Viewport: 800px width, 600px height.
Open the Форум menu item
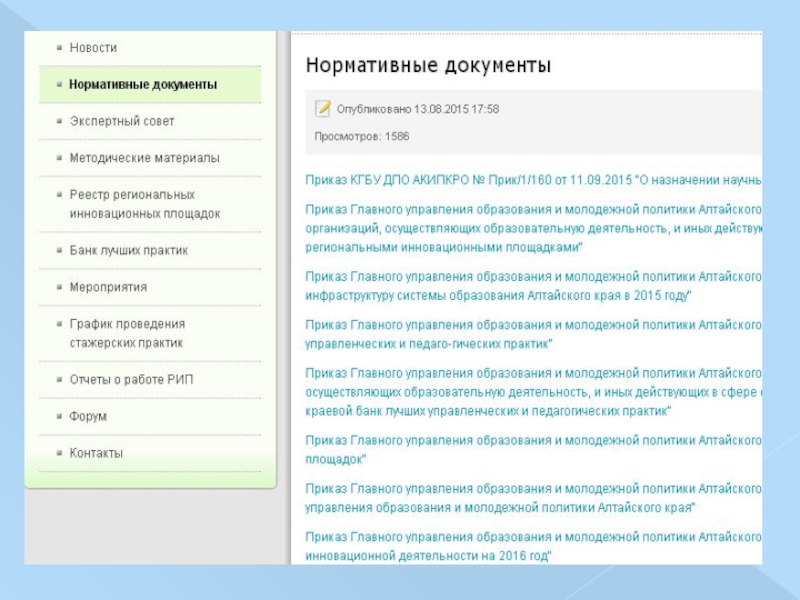[88, 416]
